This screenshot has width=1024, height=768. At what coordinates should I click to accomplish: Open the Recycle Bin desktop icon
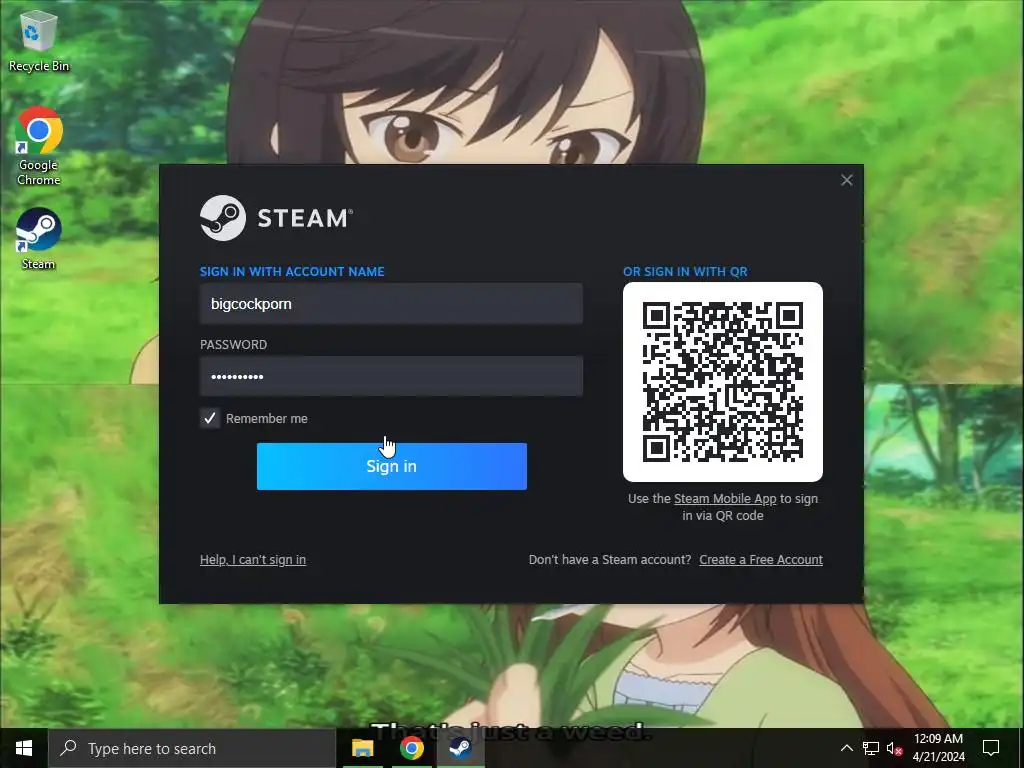[38, 40]
